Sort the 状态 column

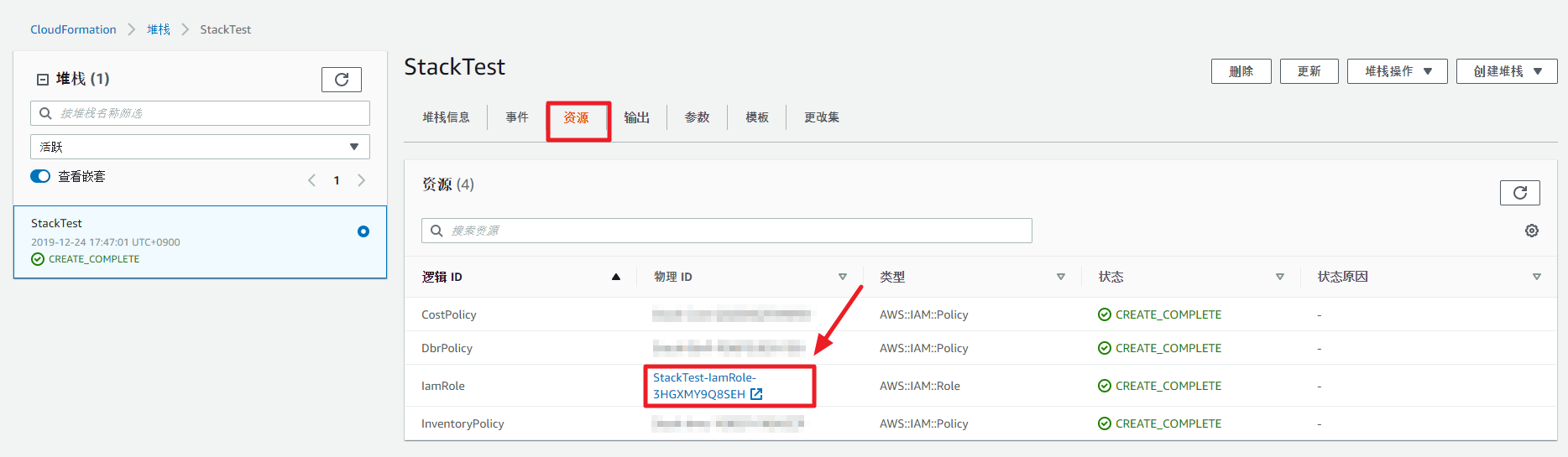pos(1279,277)
